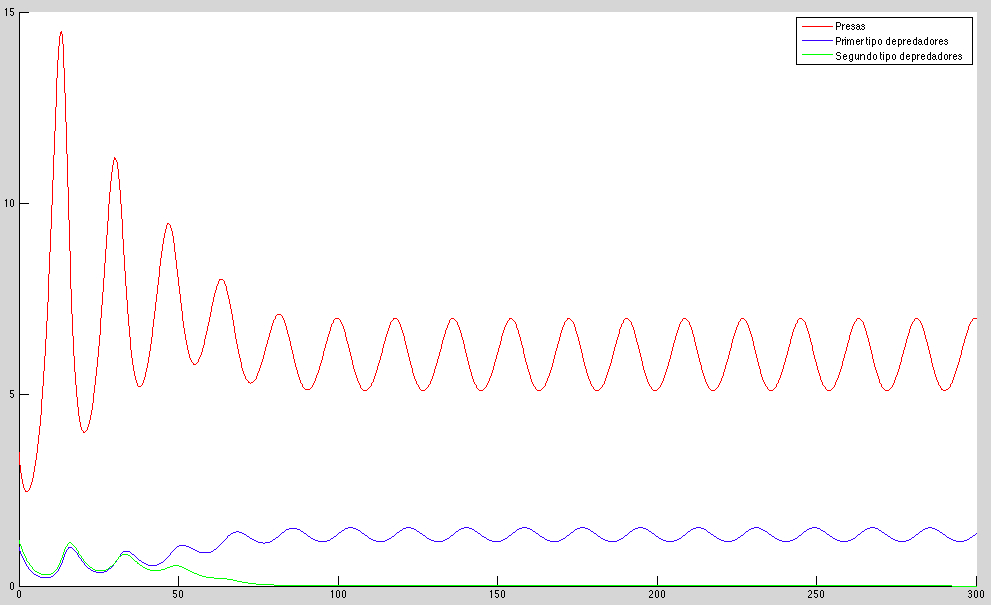The width and height of the screenshot is (991, 605).
Task: Click the deepest red trough after the first peak
Action: tap(85, 432)
